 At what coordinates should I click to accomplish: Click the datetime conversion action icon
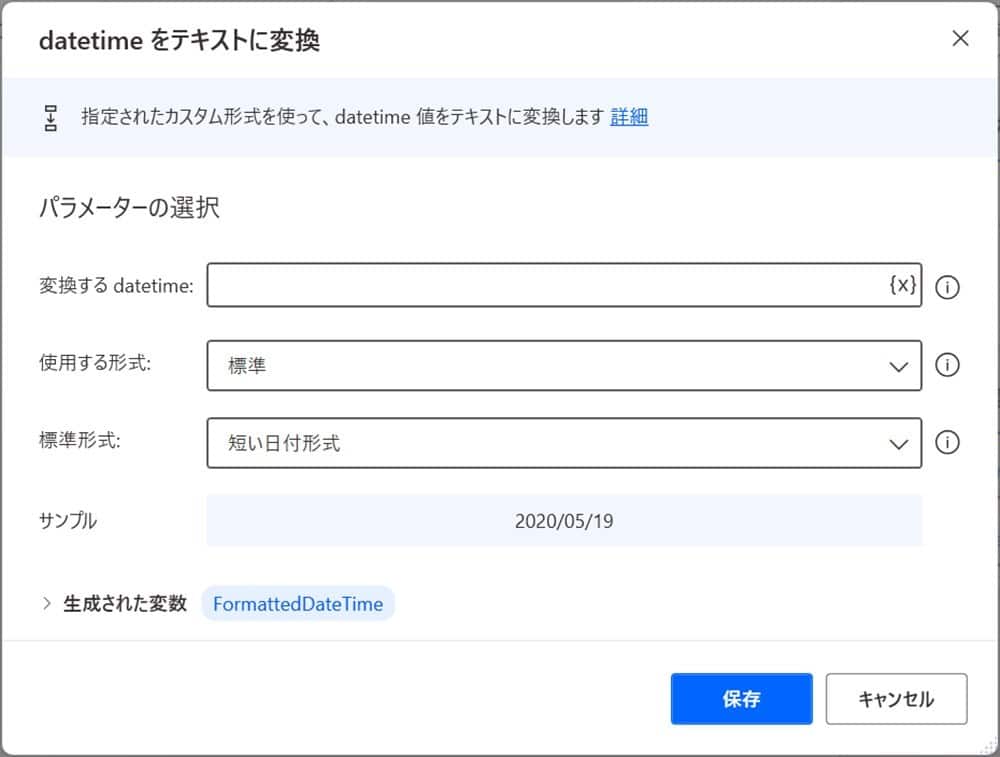coord(50,117)
